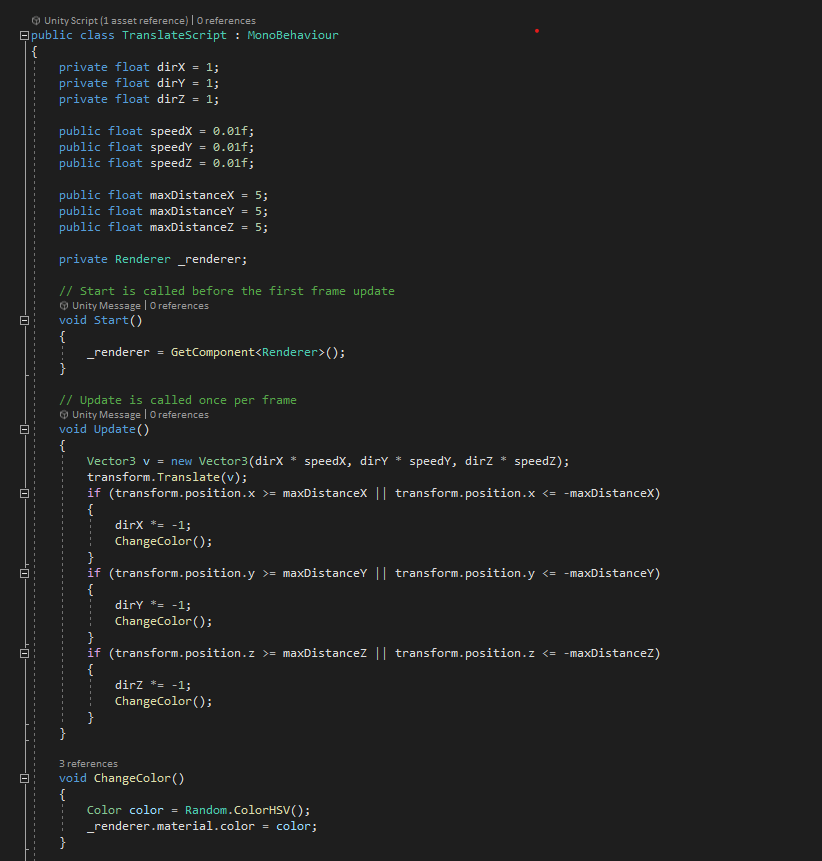The height and width of the screenshot is (861, 822).
Task: Click the 'speedZ = 0.01f;' field
Action: (x=202, y=163)
